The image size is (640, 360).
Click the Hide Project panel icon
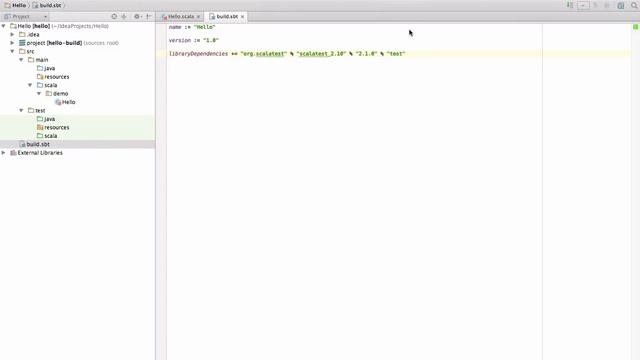coord(149,16)
